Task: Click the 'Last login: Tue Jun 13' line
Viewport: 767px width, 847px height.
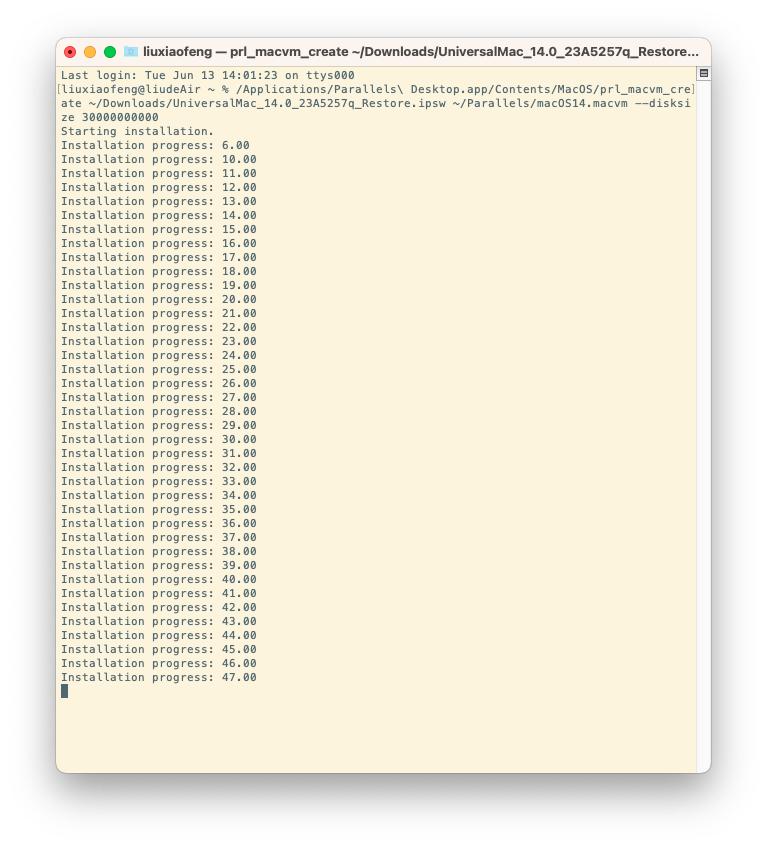Action: [x=207, y=75]
